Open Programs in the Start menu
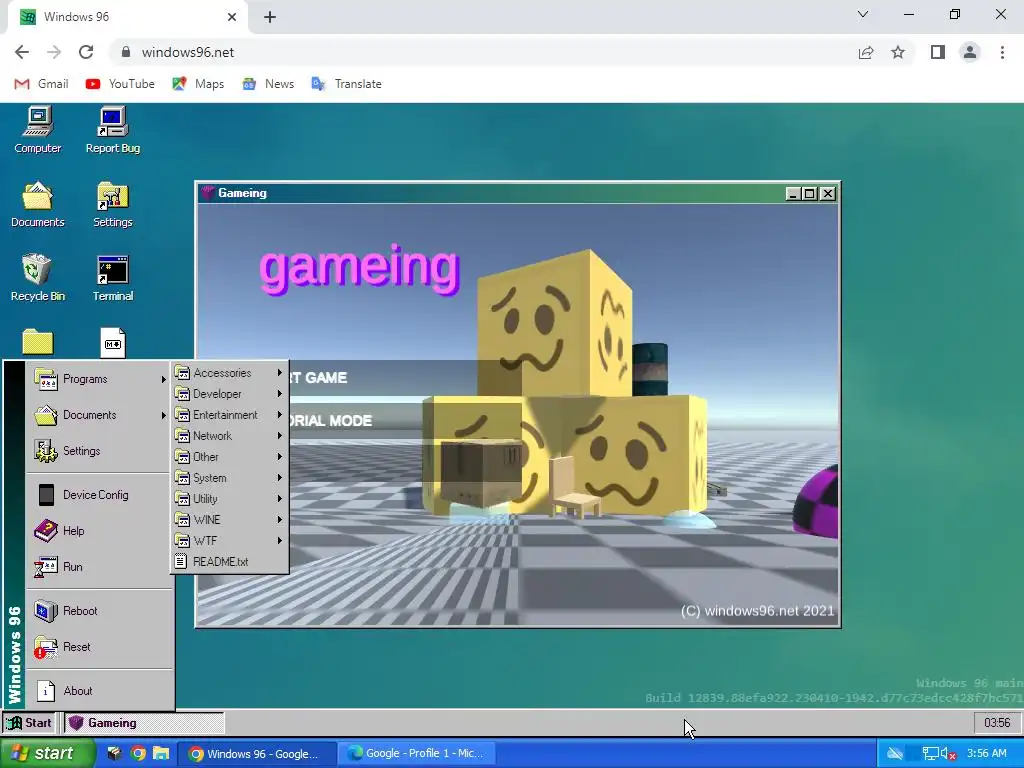Screen dimensions: 1024x768 (x=99, y=379)
